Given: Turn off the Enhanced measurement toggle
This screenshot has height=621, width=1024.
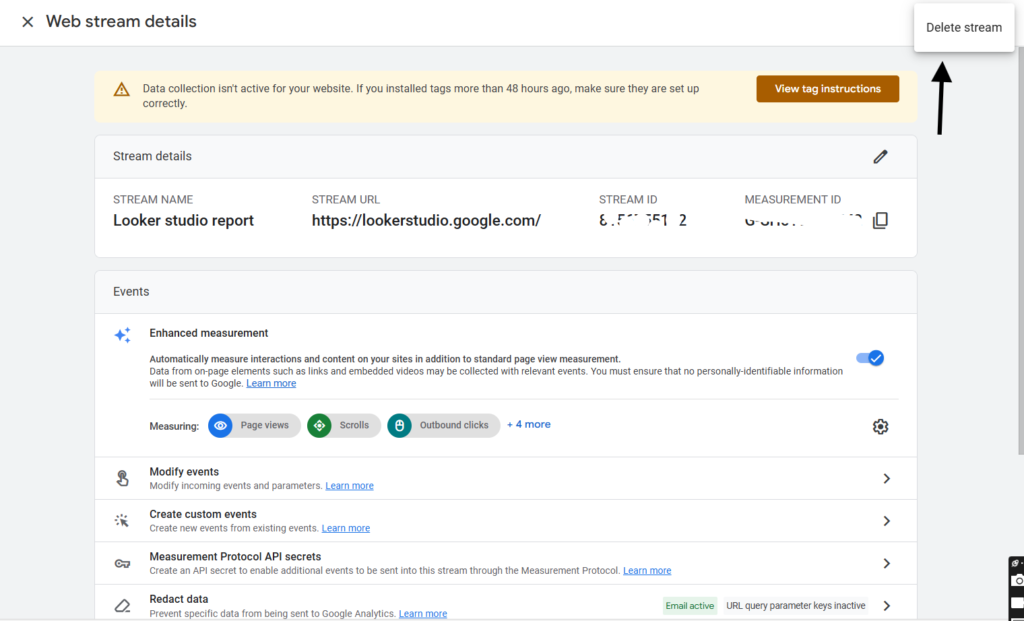Looking at the screenshot, I should click(870, 358).
